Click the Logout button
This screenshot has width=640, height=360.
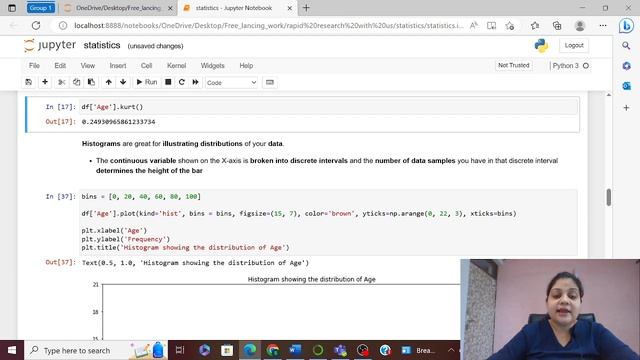coord(574,45)
